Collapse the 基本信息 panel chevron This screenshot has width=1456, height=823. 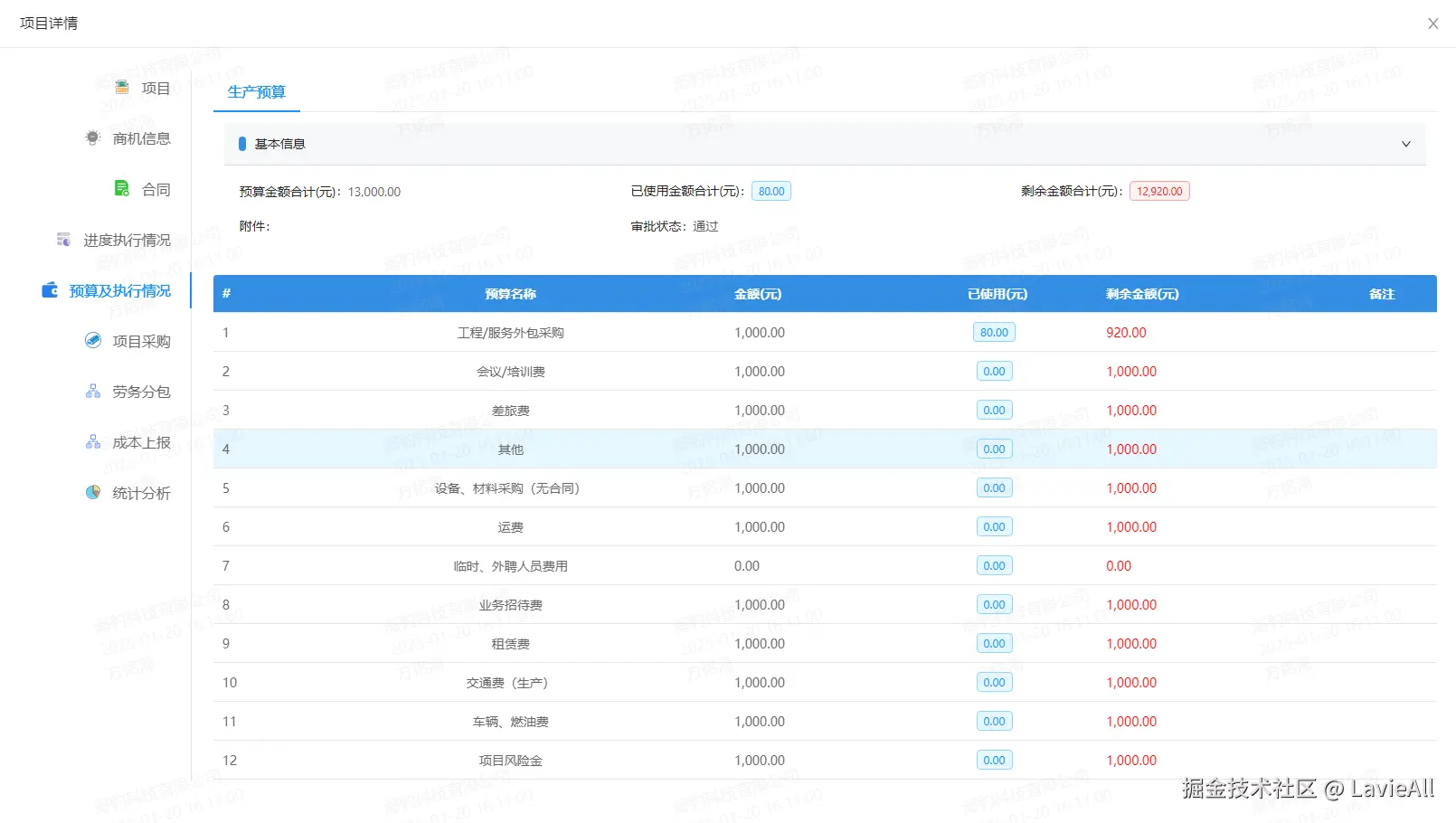tap(1406, 144)
